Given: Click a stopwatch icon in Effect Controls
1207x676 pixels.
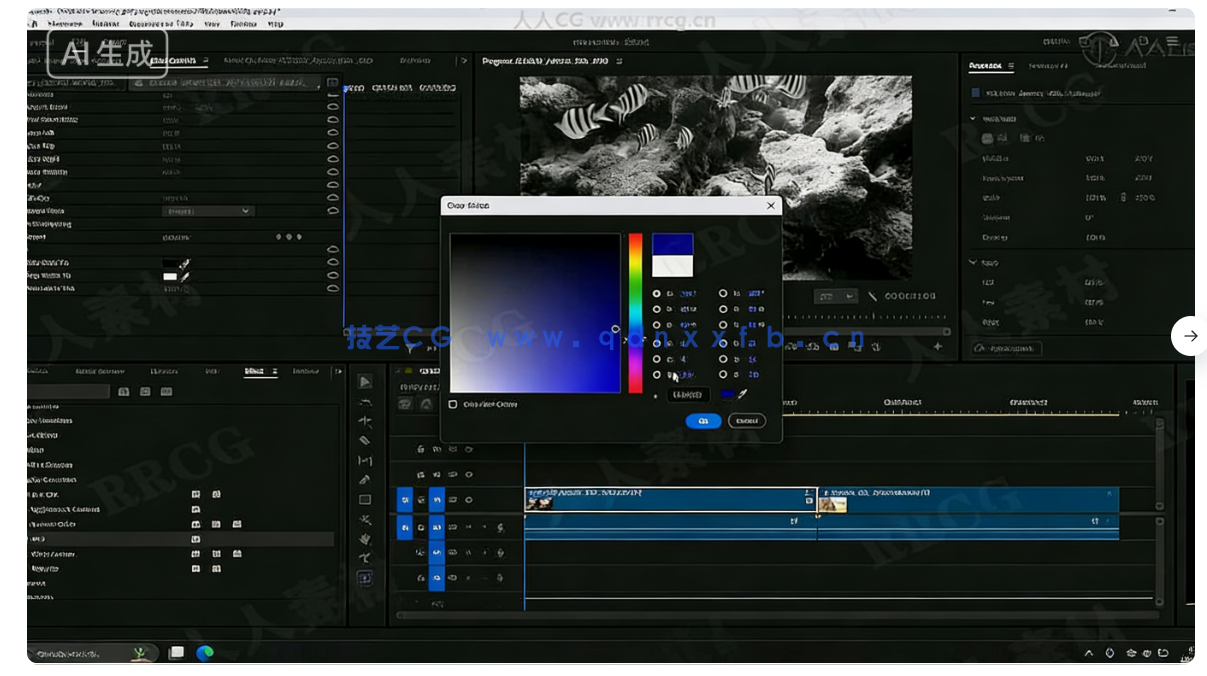Looking at the screenshot, I should (330, 106).
